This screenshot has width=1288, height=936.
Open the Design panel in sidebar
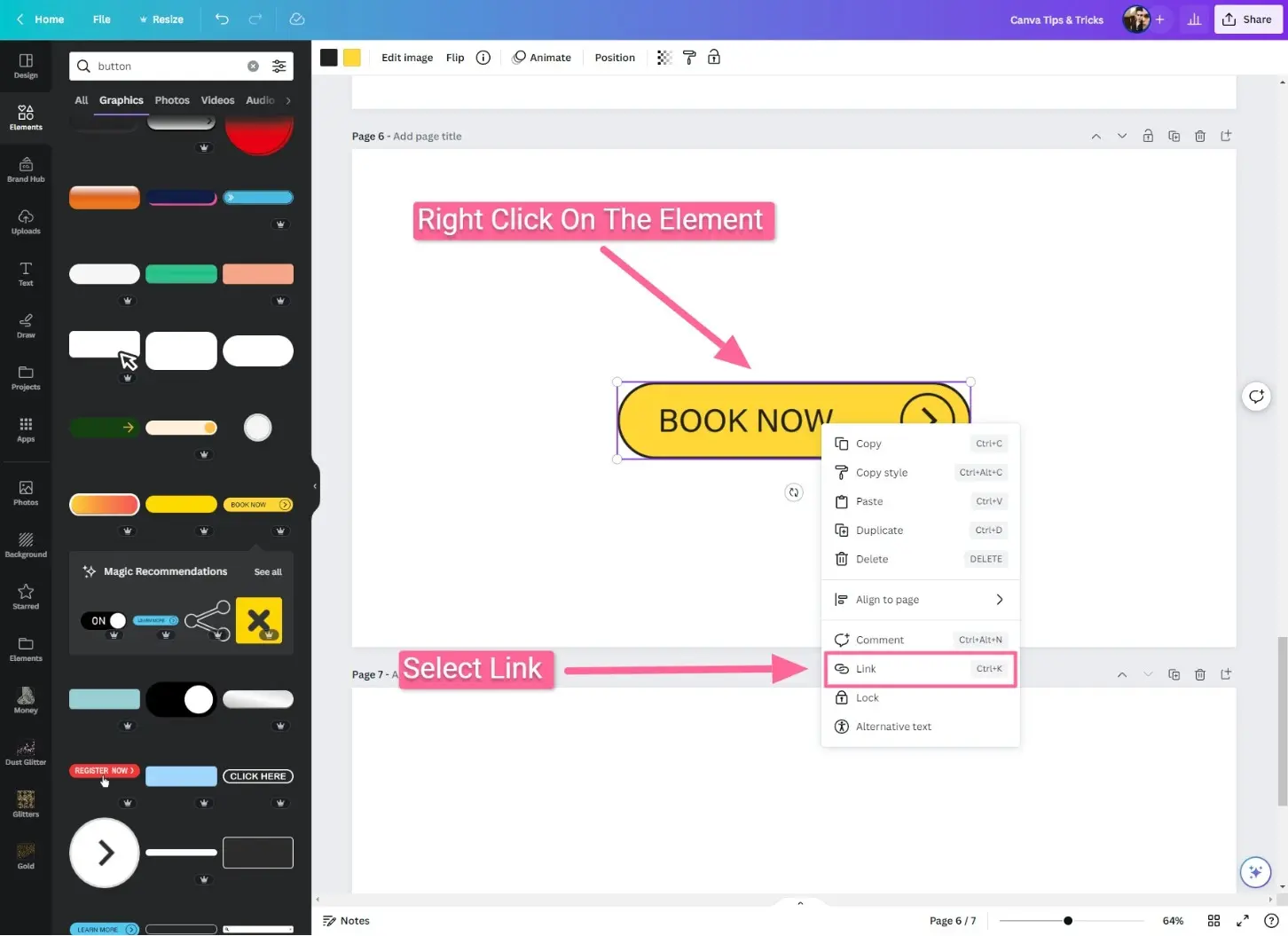click(26, 66)
